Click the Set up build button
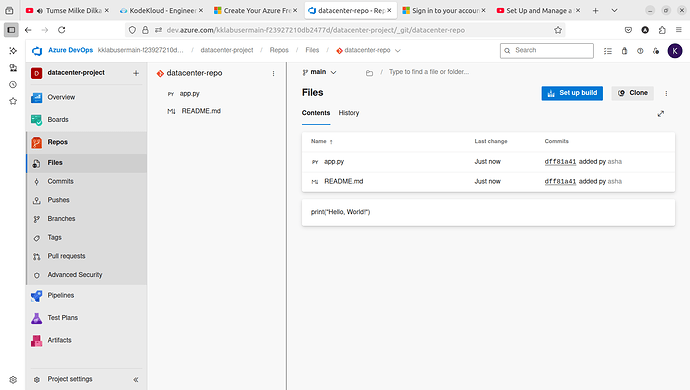Image resolution: width=690 pixels, height=390 pixels. click(x=572, y=93)
